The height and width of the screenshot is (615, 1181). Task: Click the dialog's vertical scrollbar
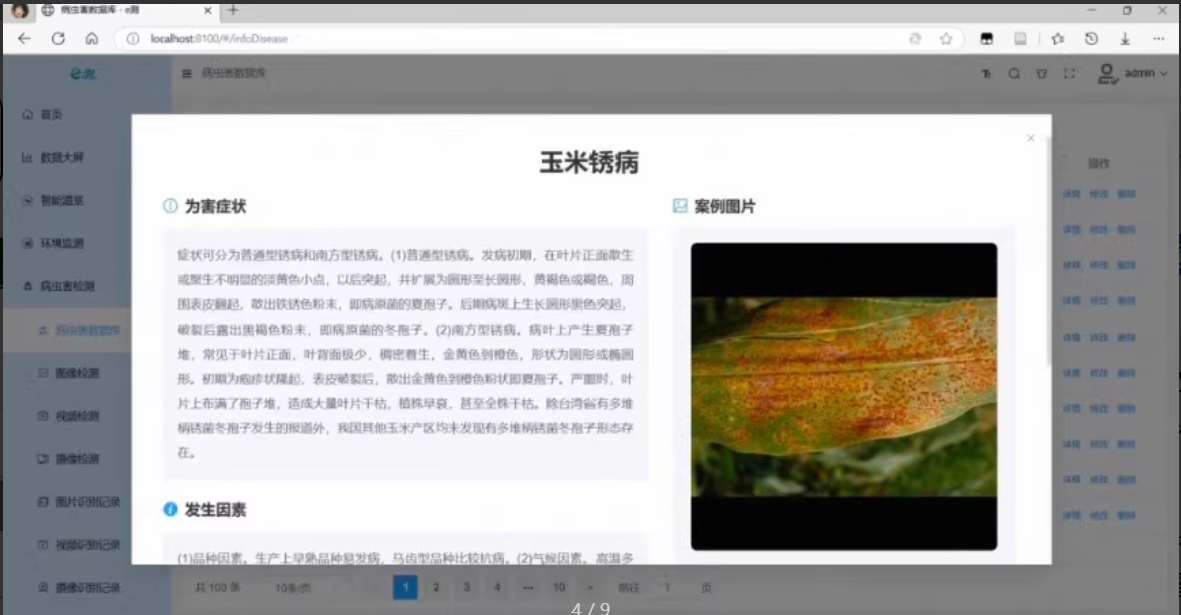pyautogui.click(x=1048, y=252)
